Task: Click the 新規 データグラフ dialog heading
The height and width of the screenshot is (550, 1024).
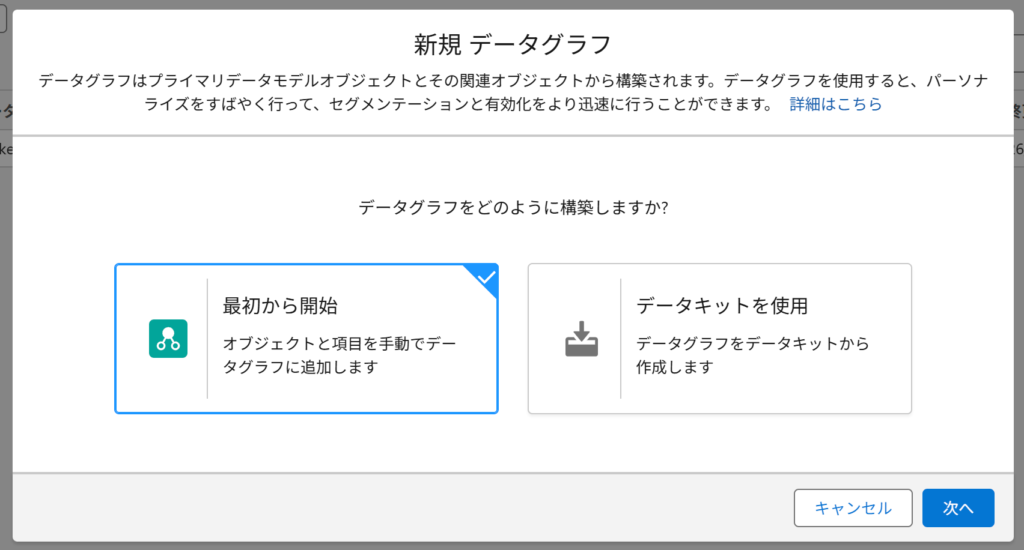Action: [x=513, y=44]
